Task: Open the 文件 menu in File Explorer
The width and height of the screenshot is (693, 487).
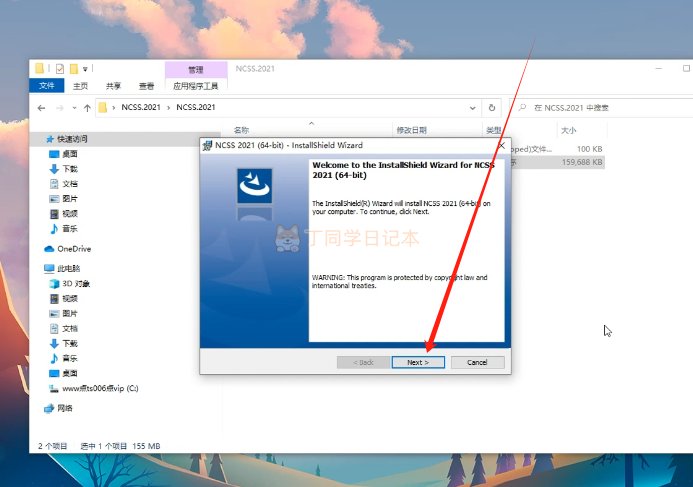Action: (46, 85)
